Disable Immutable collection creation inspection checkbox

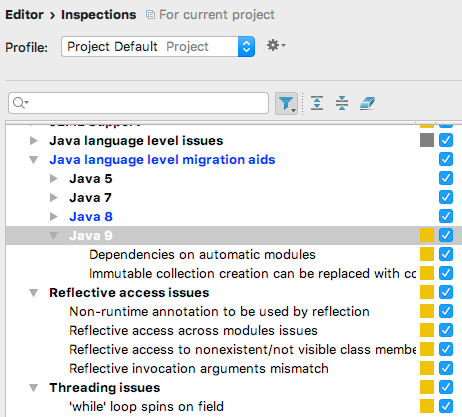446,273
